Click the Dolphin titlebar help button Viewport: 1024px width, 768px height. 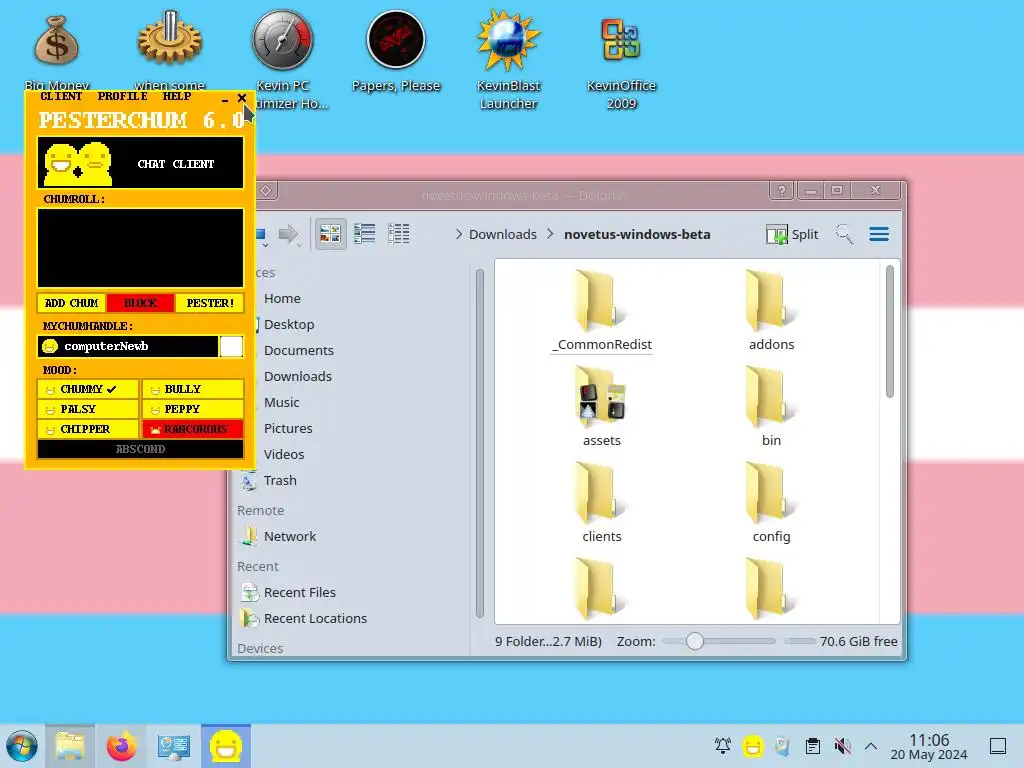[781, 191]
